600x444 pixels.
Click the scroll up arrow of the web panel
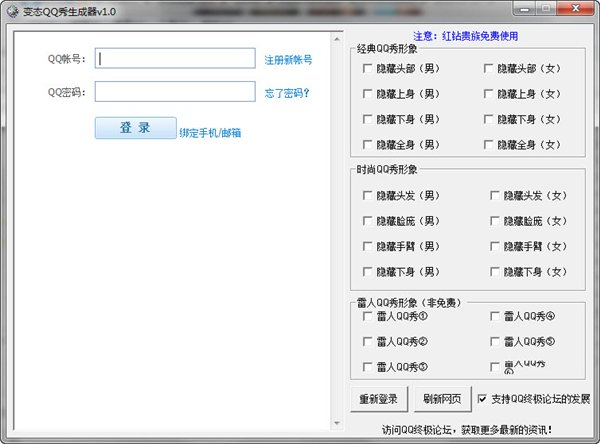337,39
